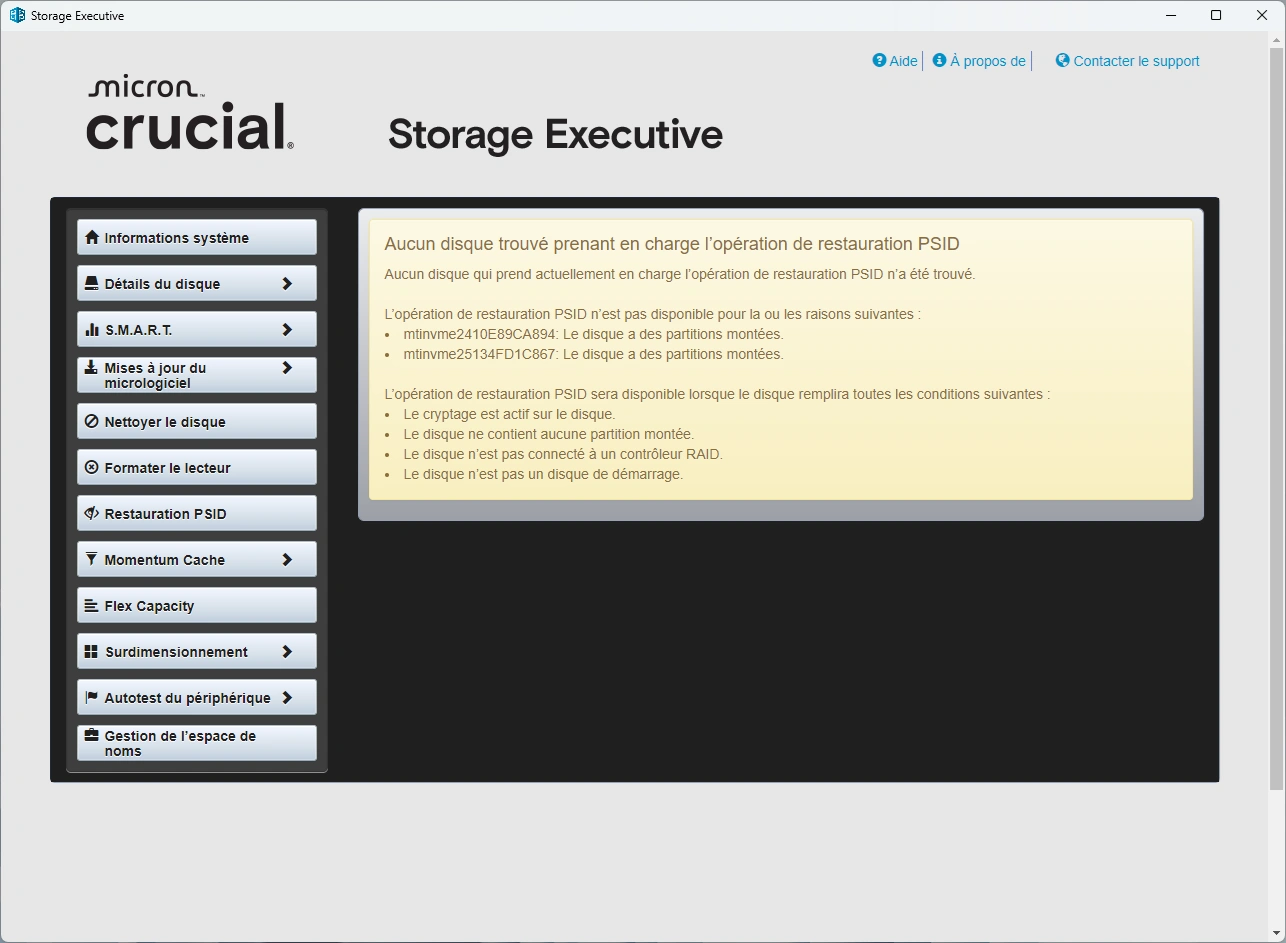Viewport: 1286px width, 943px height.
Task: Click the line about contrôleur RAID
Action: click(x=563, y=454)
